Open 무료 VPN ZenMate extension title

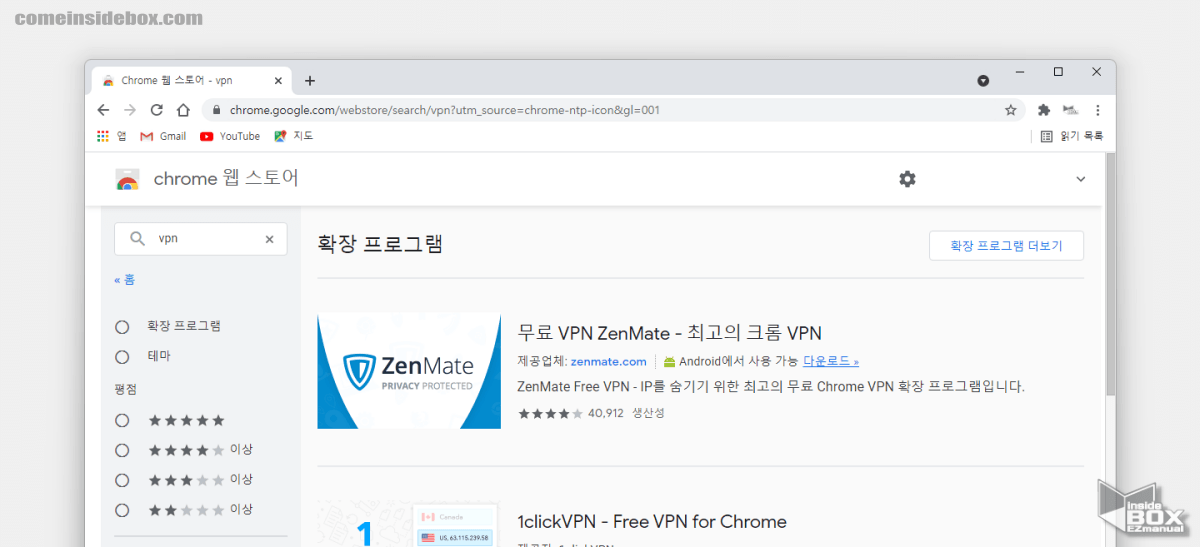click(x=669, y=333)
